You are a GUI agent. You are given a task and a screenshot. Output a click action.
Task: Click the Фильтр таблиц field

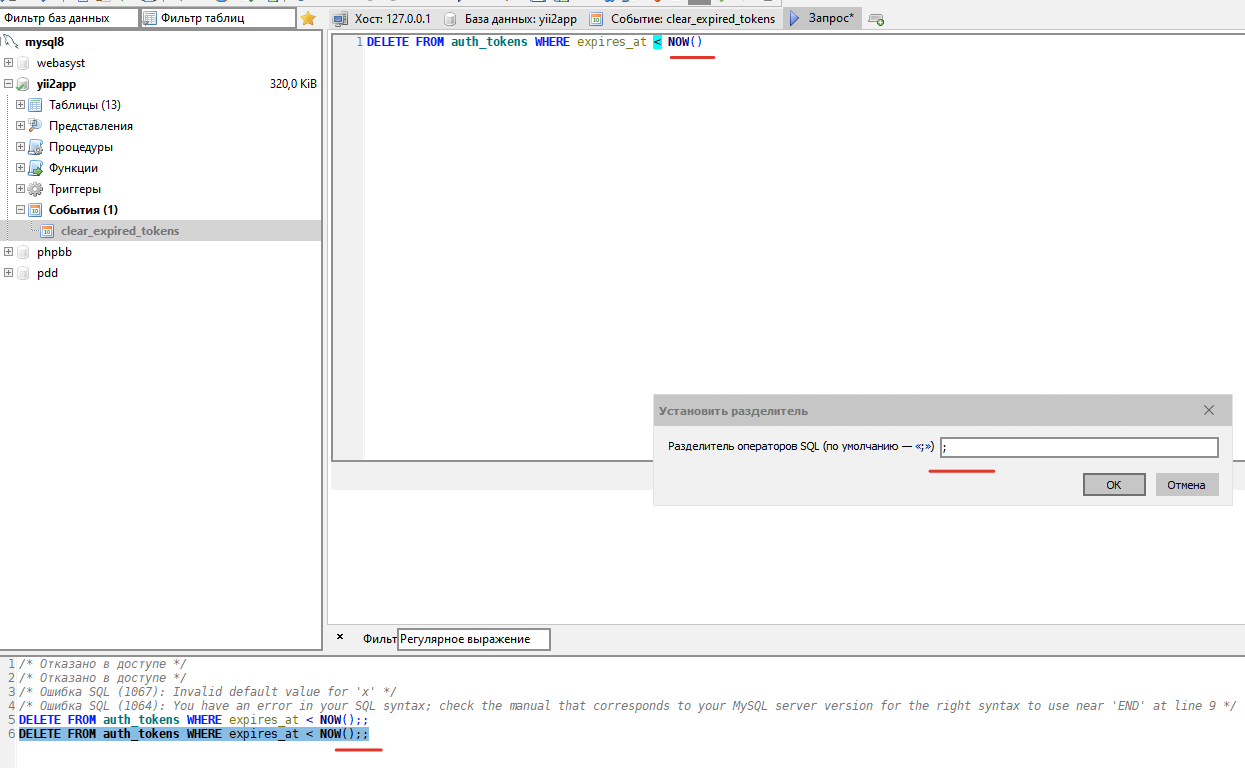pos(218,18)
